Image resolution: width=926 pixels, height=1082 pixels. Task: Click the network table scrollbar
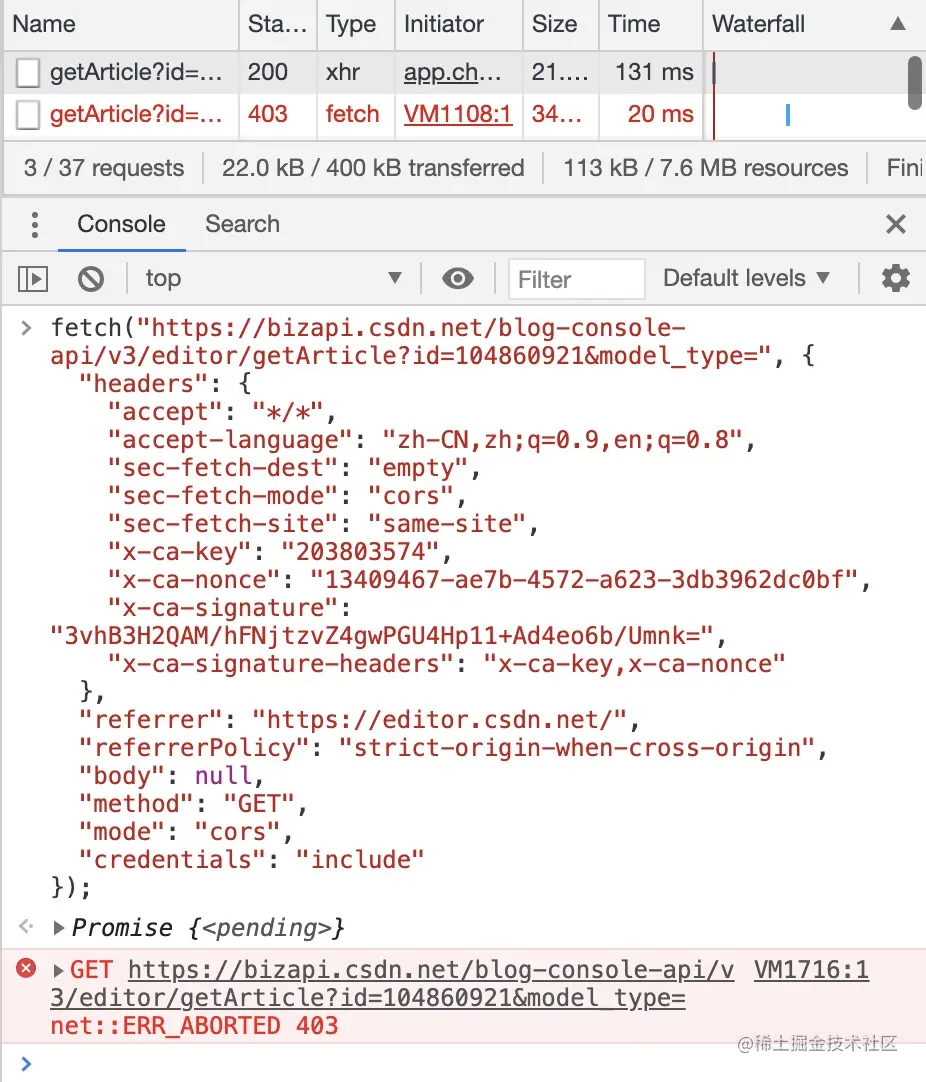(915, 83)
